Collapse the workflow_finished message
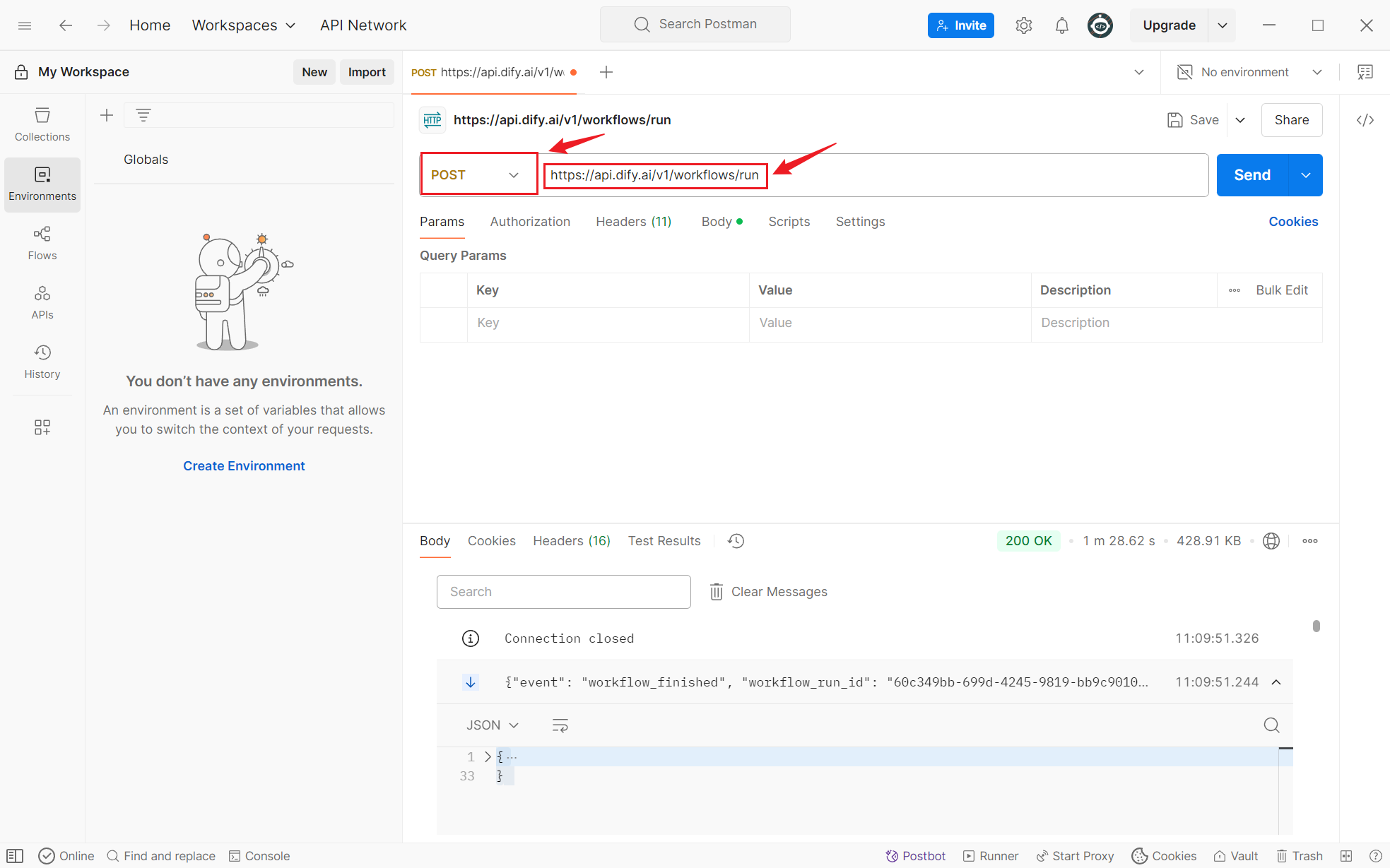This screenshot has width=1390, height=868. 1276,682
